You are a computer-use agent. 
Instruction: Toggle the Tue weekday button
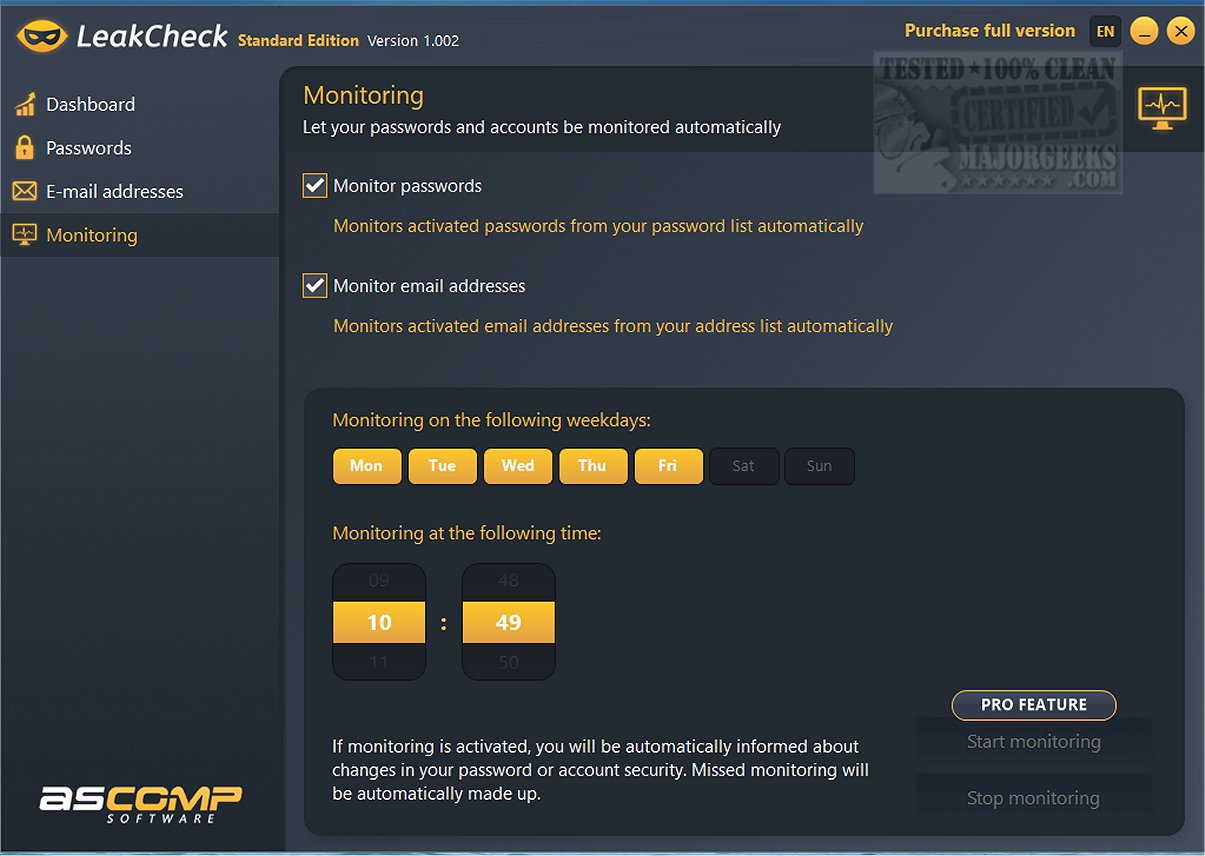point(442,466)
